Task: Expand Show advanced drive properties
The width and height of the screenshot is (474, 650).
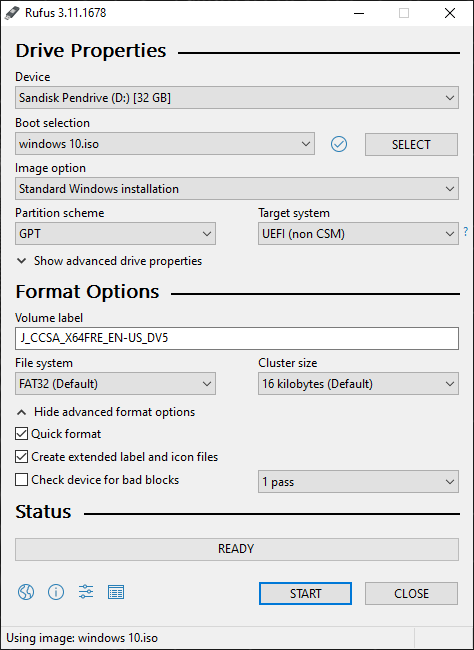Action: 109,261
